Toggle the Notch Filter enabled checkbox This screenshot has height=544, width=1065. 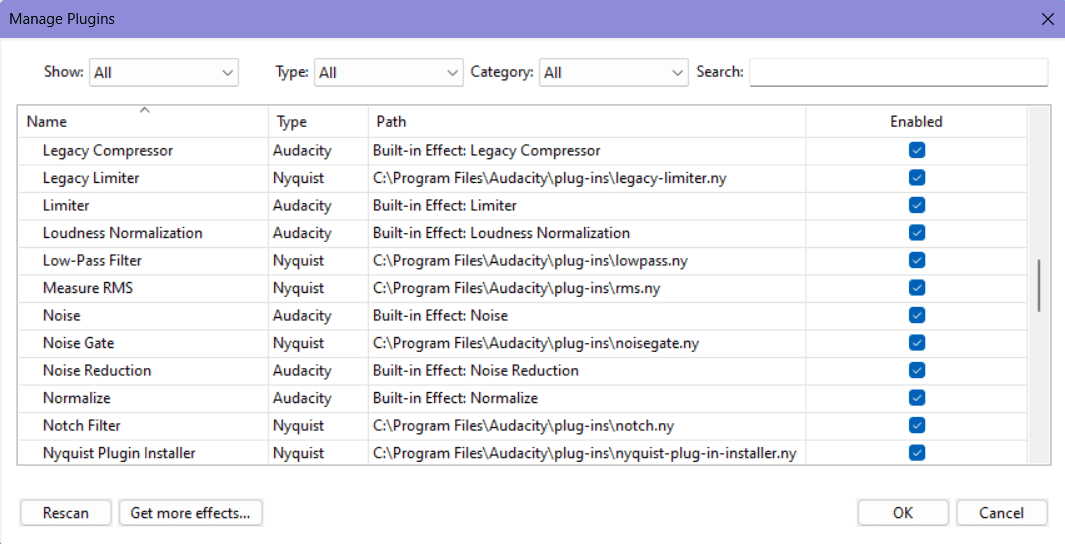click(x=916, y=425)
